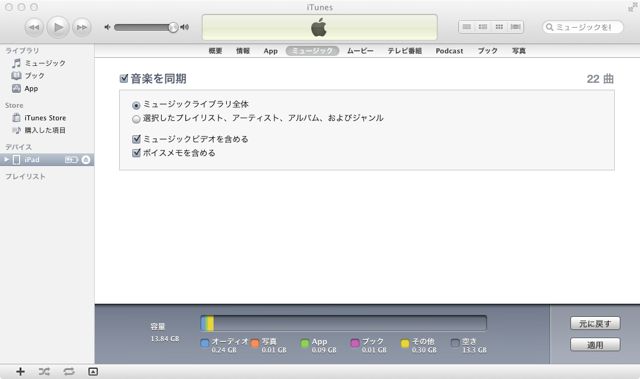
Task: Open the 情報 tab
Action: (243, 51)
